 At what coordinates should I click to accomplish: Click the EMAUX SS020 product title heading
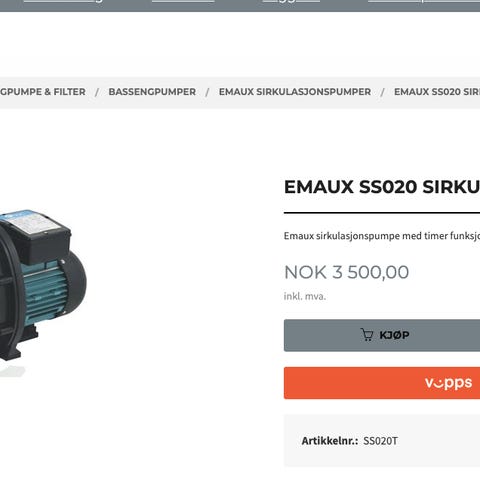point(382,187)
